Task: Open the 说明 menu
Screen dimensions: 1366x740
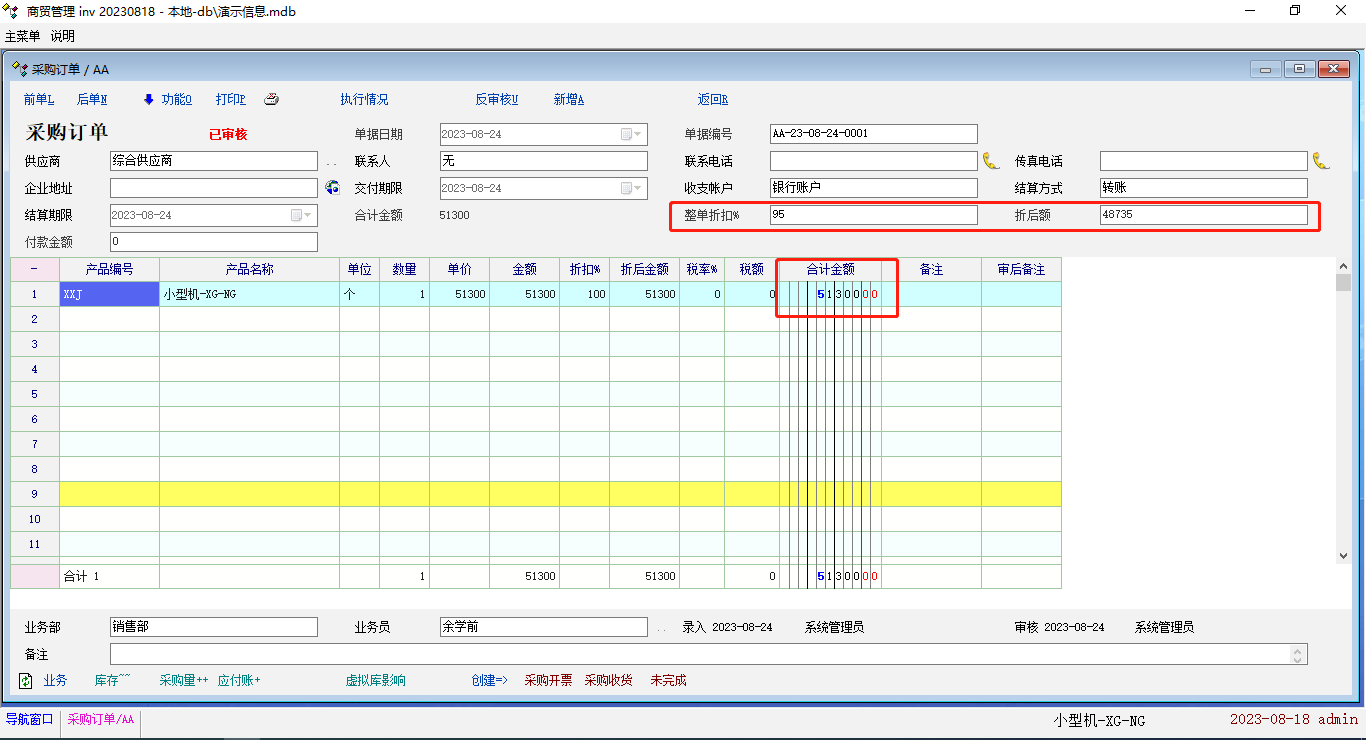Action: click(x=63, y=36)
